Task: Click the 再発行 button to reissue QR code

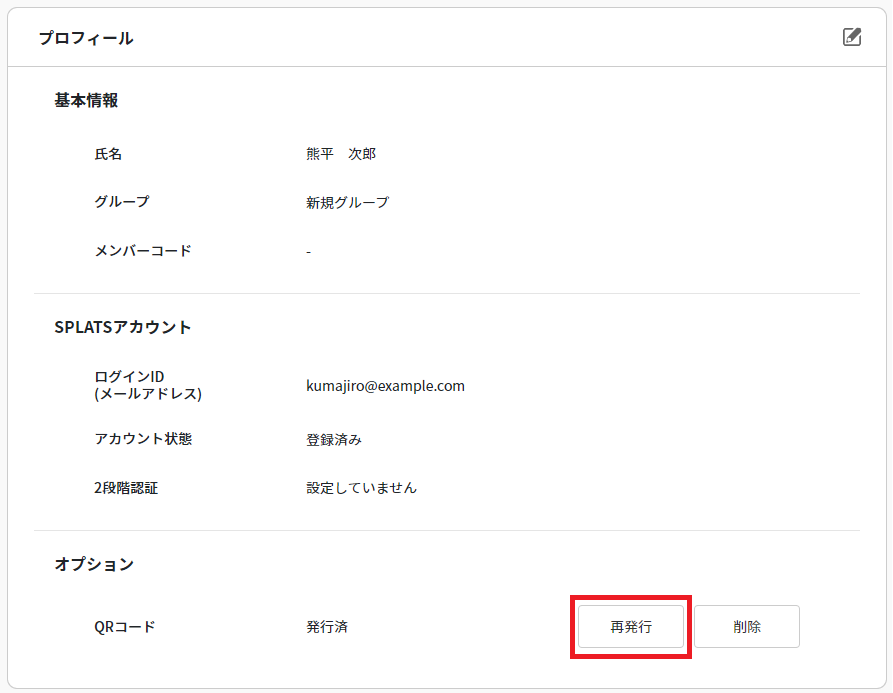Action: (630, 626)
